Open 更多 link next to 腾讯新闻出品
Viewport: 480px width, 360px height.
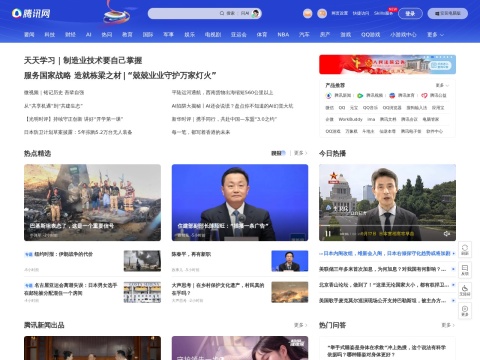(300, 325)
